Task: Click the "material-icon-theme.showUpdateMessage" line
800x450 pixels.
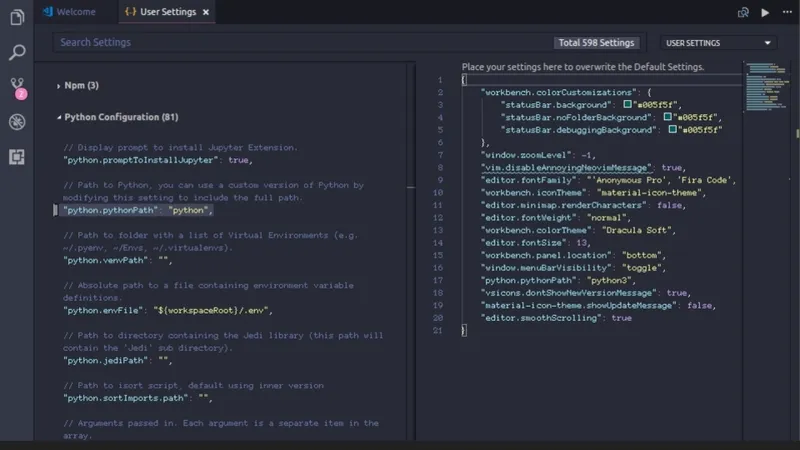Action: [598, 305]
